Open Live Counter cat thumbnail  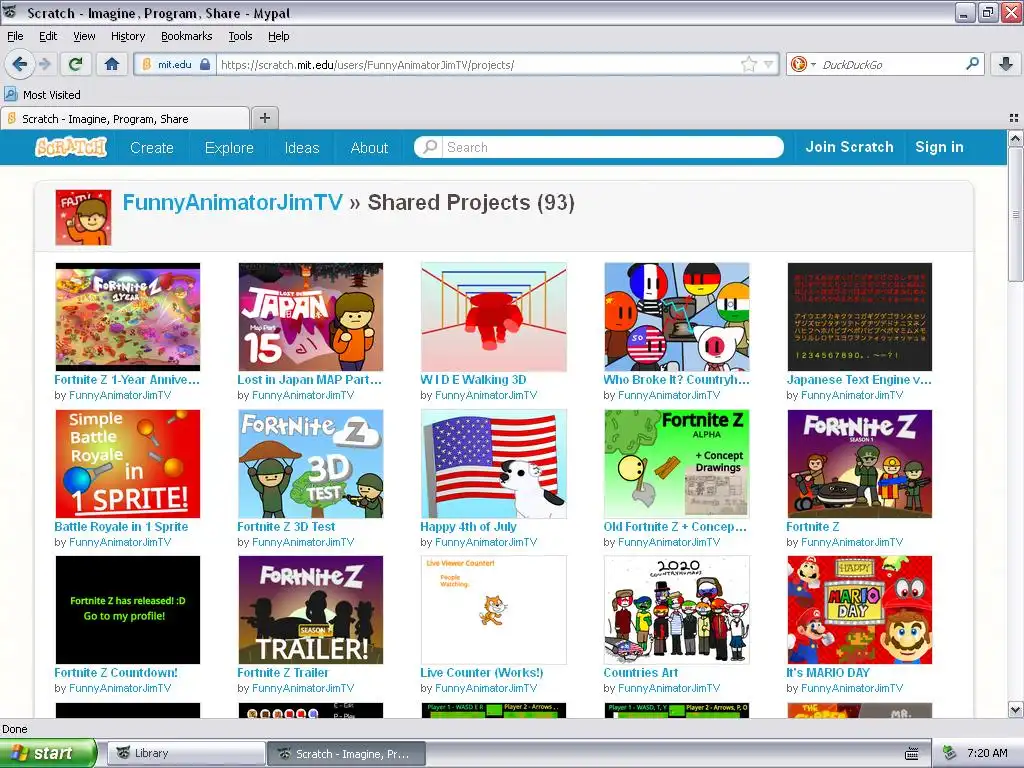494,610
